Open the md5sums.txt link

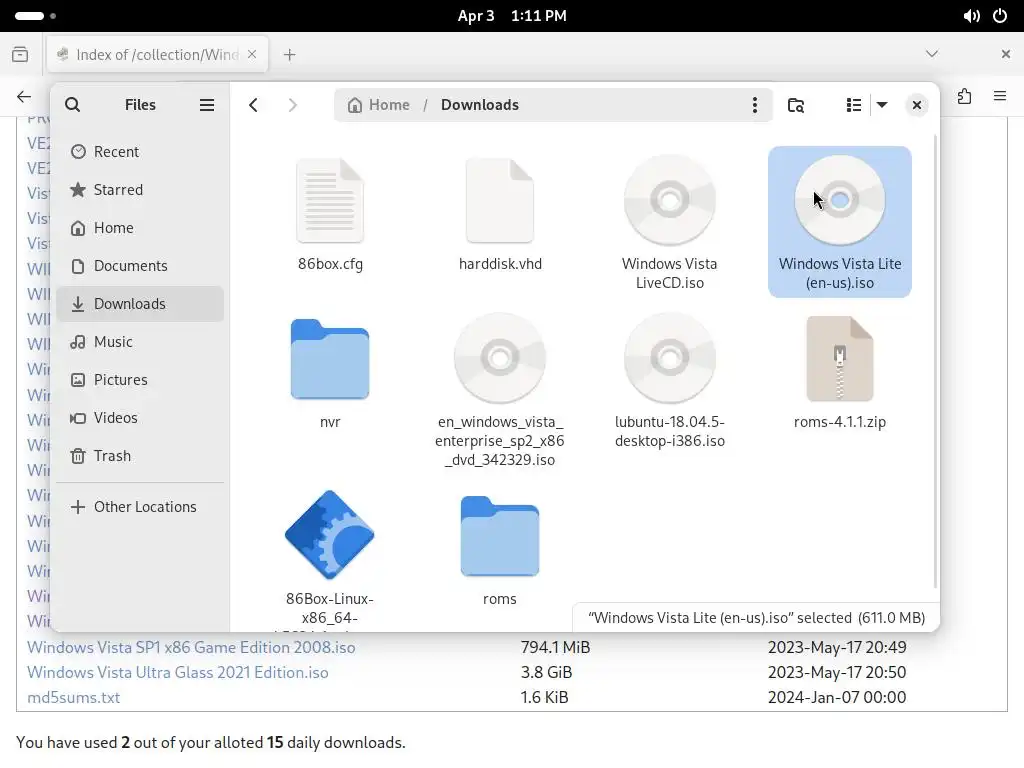(74, 697)
